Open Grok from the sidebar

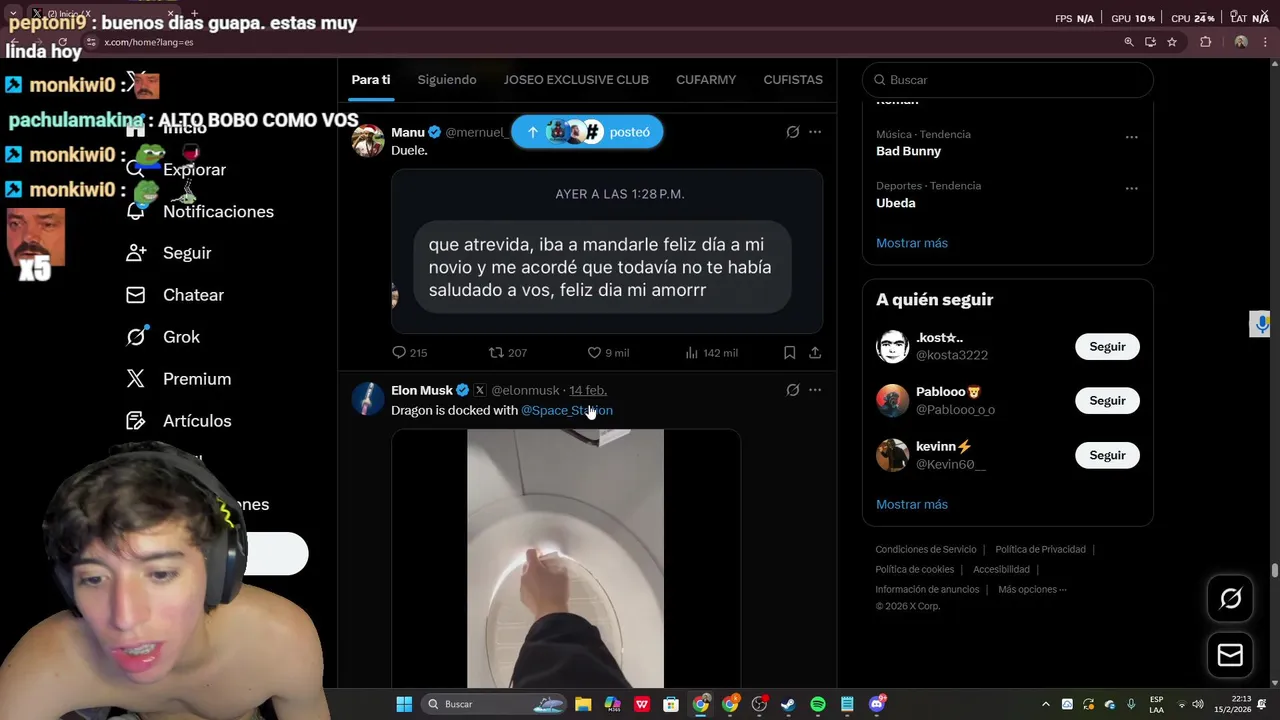[x=181, y=337]
